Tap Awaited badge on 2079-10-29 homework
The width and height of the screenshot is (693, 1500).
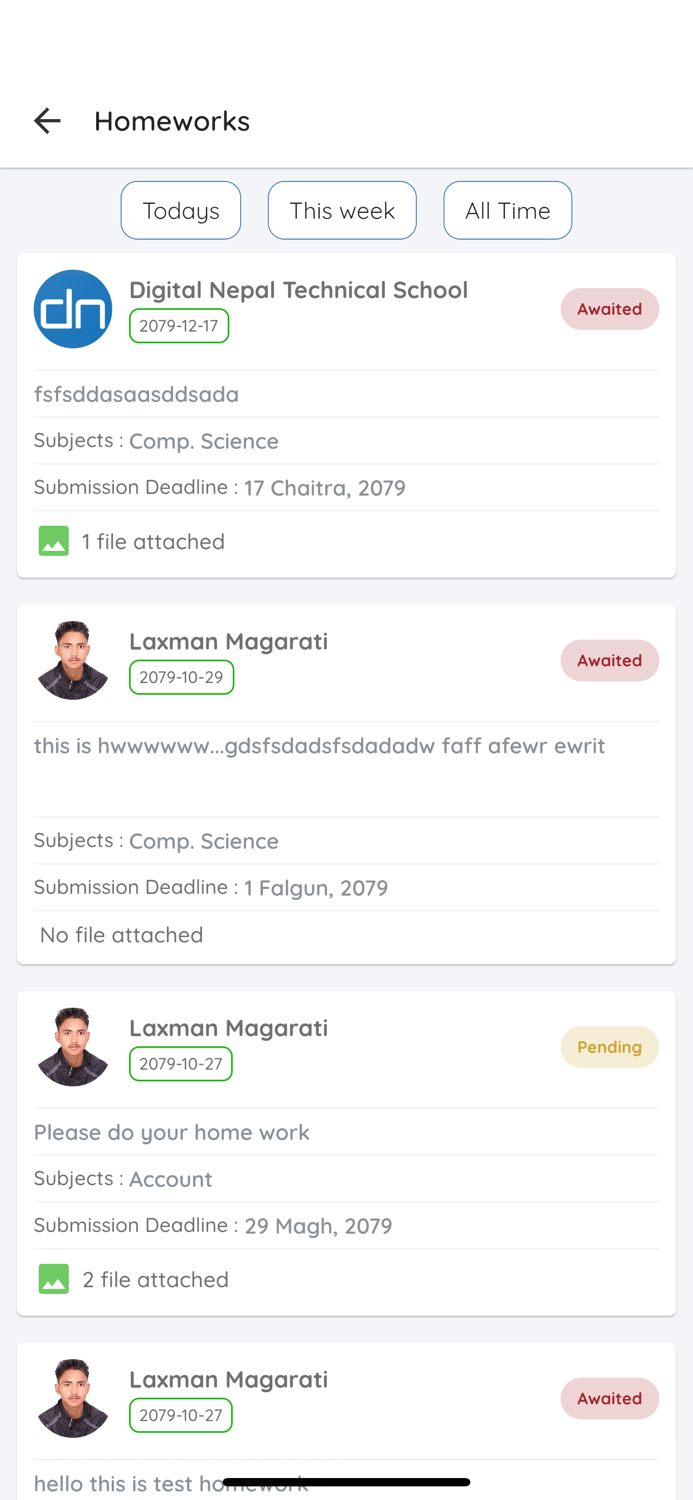click(x=609, y=660)
